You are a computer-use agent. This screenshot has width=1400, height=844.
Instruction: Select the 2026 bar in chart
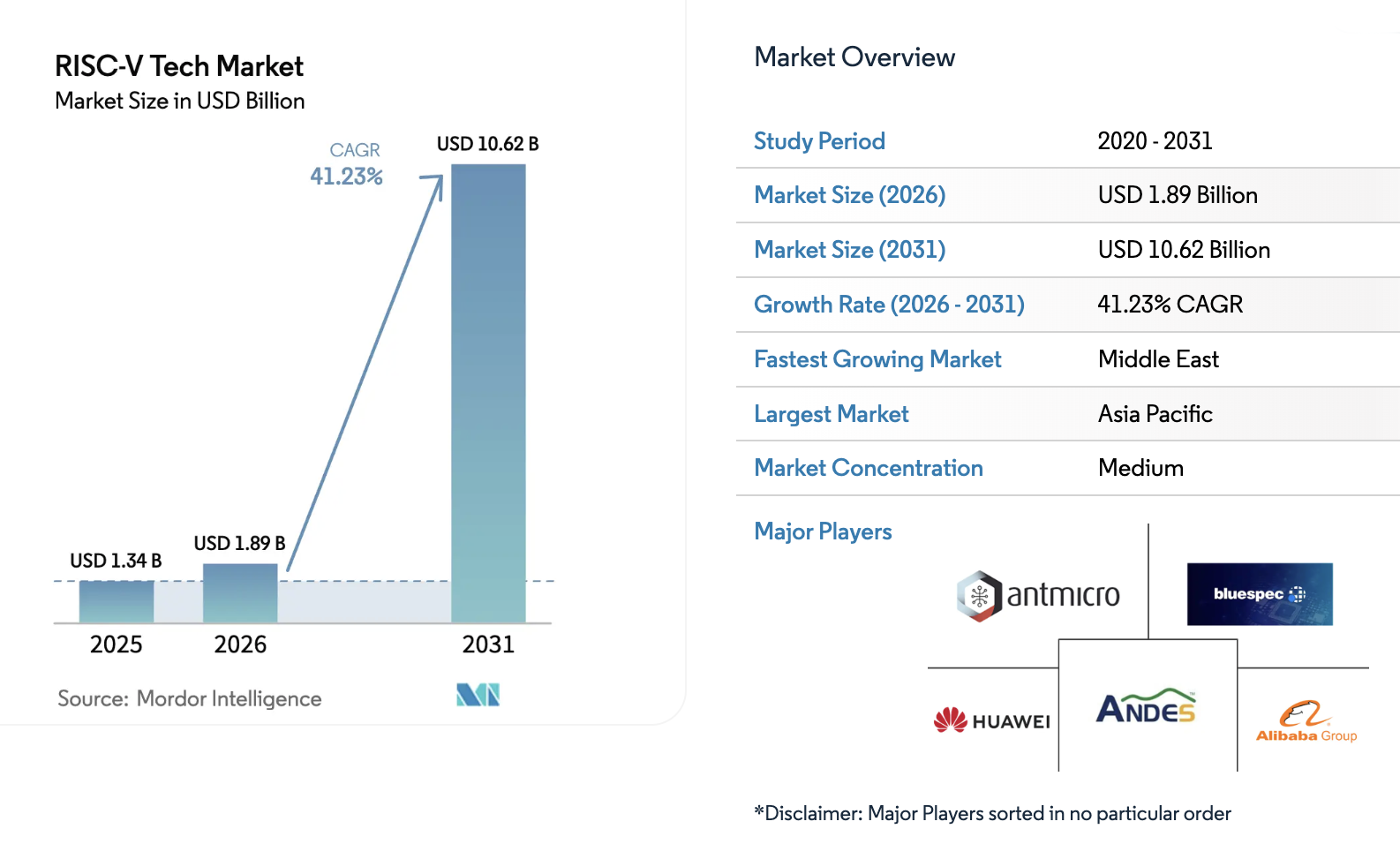[x=240, y=593]
